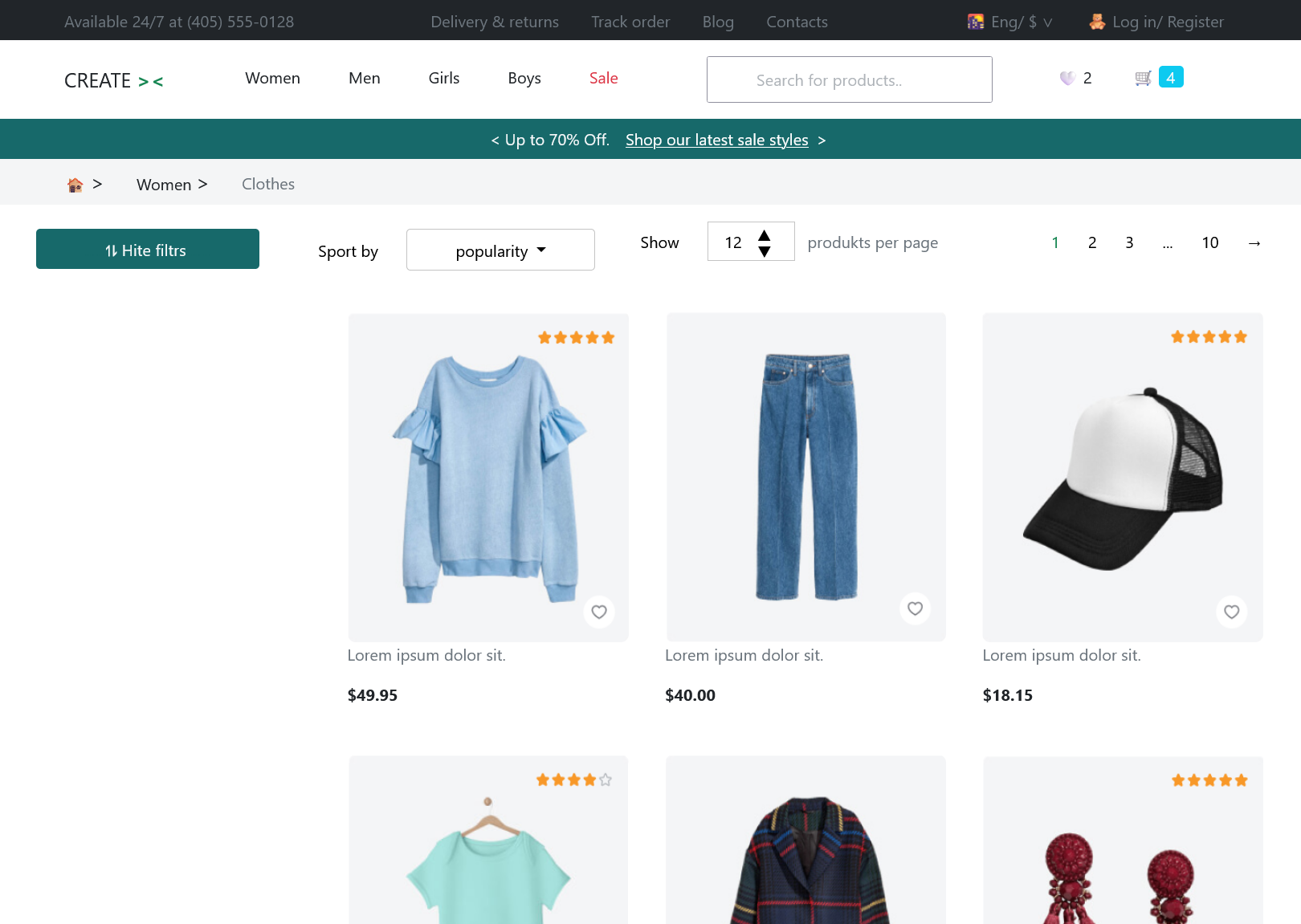Click previous promo arrow in sale banner
This screenshot has width=1301, height=924.
pyautogui.click(x=496, y=140)
